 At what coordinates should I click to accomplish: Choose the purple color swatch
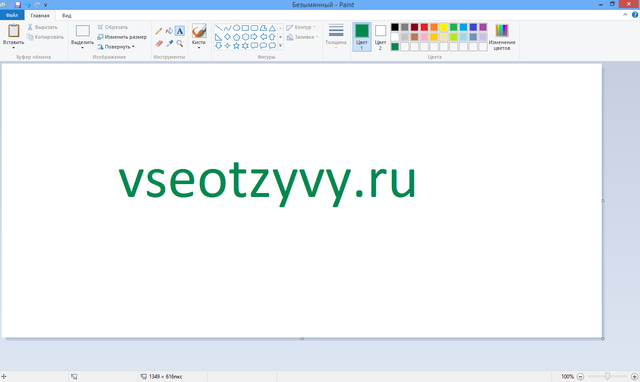pos(483,27)
